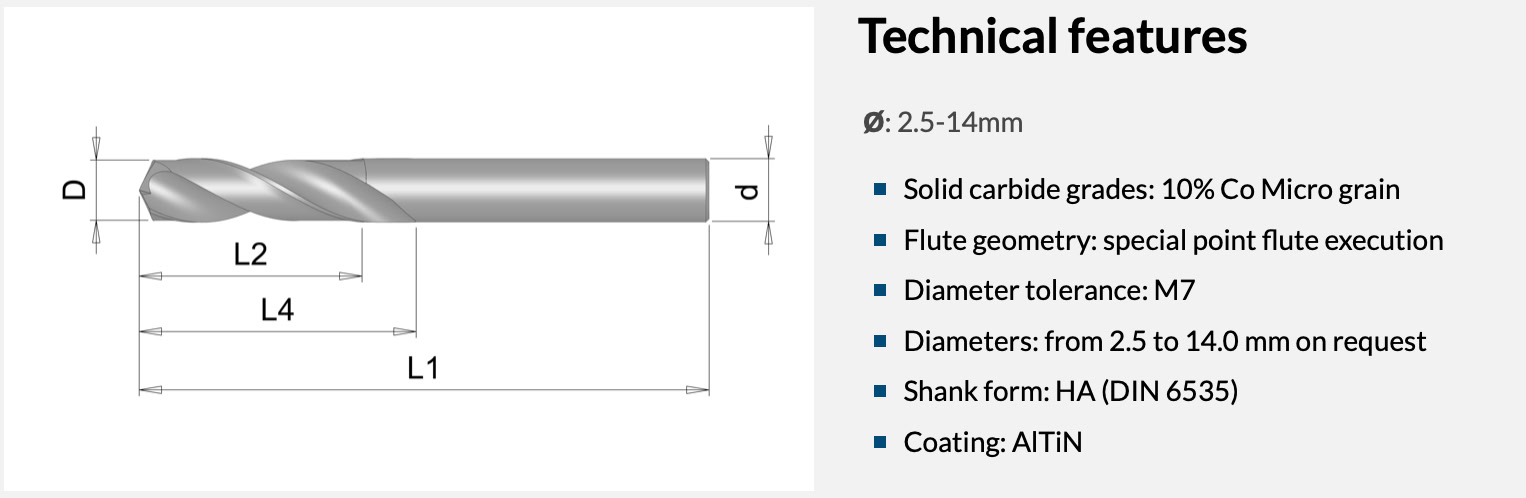Click the pointed tip of the drill
1526x498 pixels.
click(x=145, y=190)
